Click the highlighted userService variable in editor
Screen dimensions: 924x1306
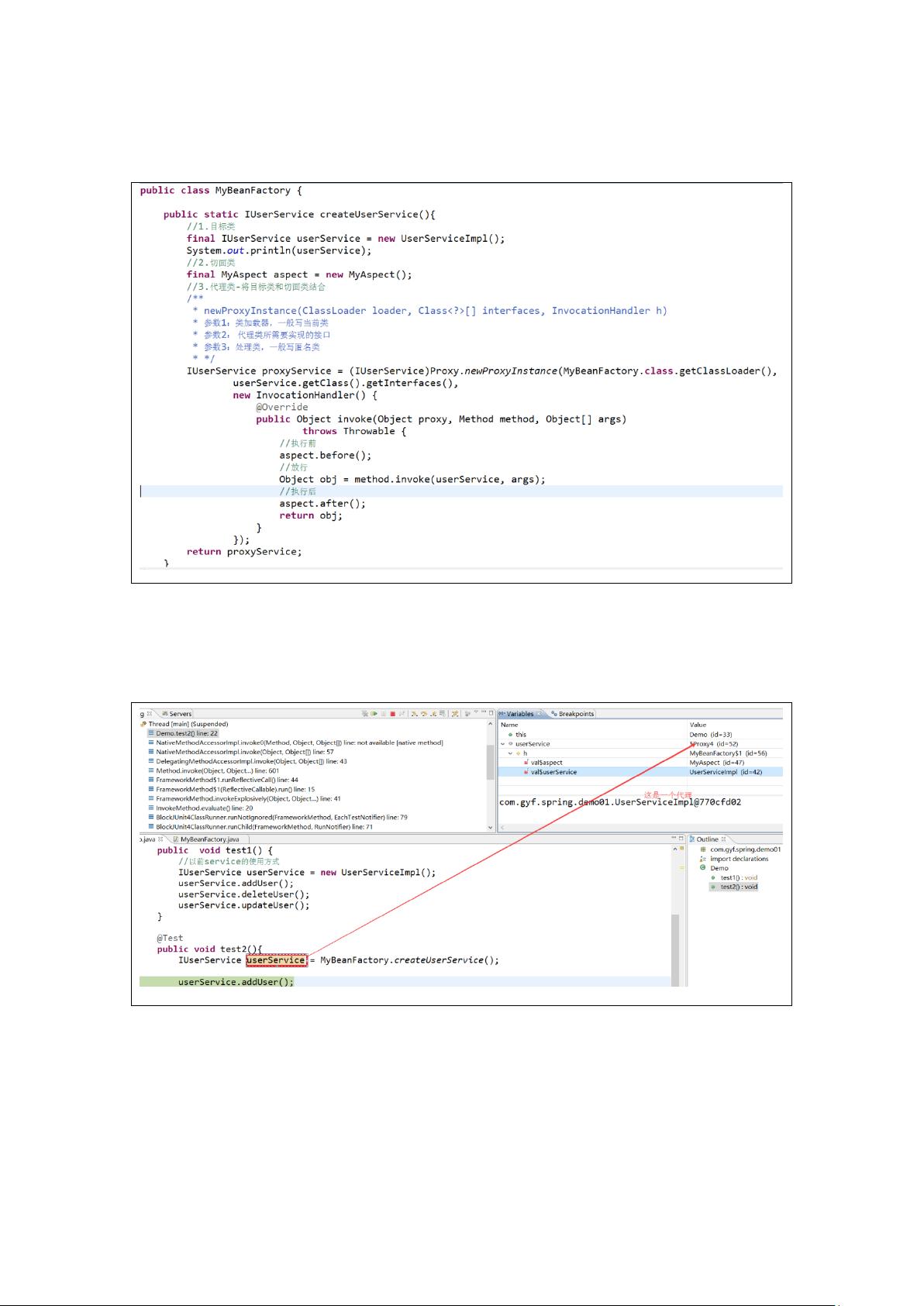(x=276, y=960)
